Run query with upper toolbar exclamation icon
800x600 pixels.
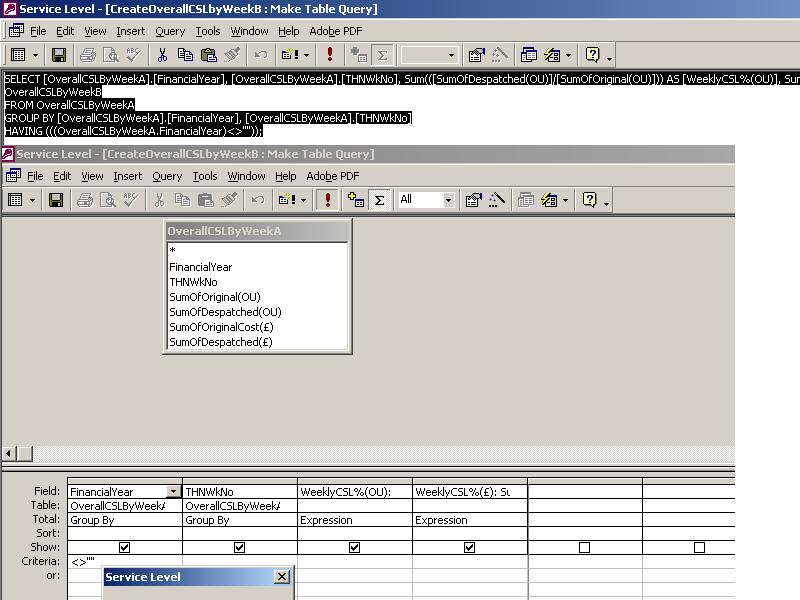[x=330, y=55]
